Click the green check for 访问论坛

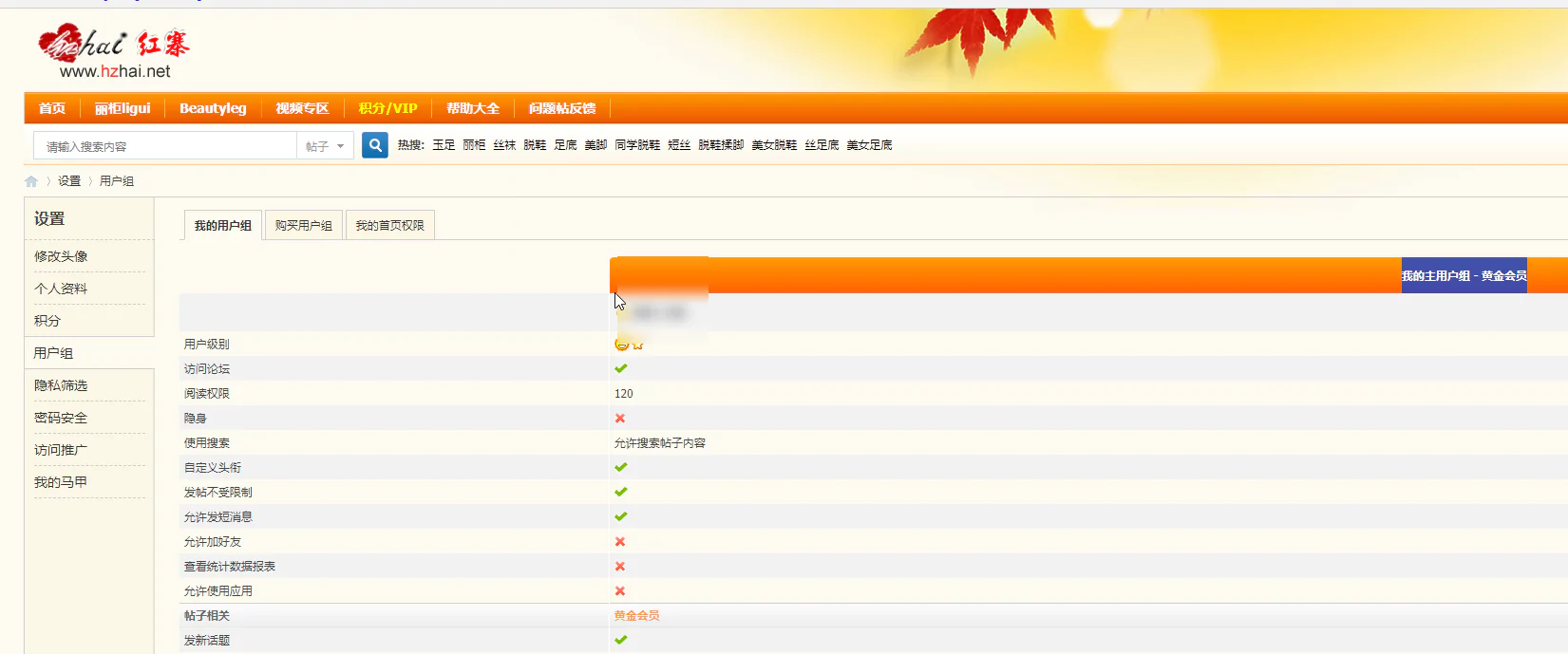(x=621, y=368)
